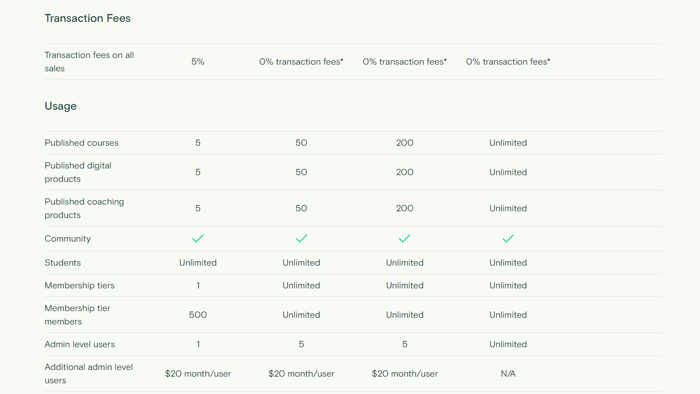
Task: Click the third Community row checkmark
Action: pyautogui.click(x=404, y=239)
